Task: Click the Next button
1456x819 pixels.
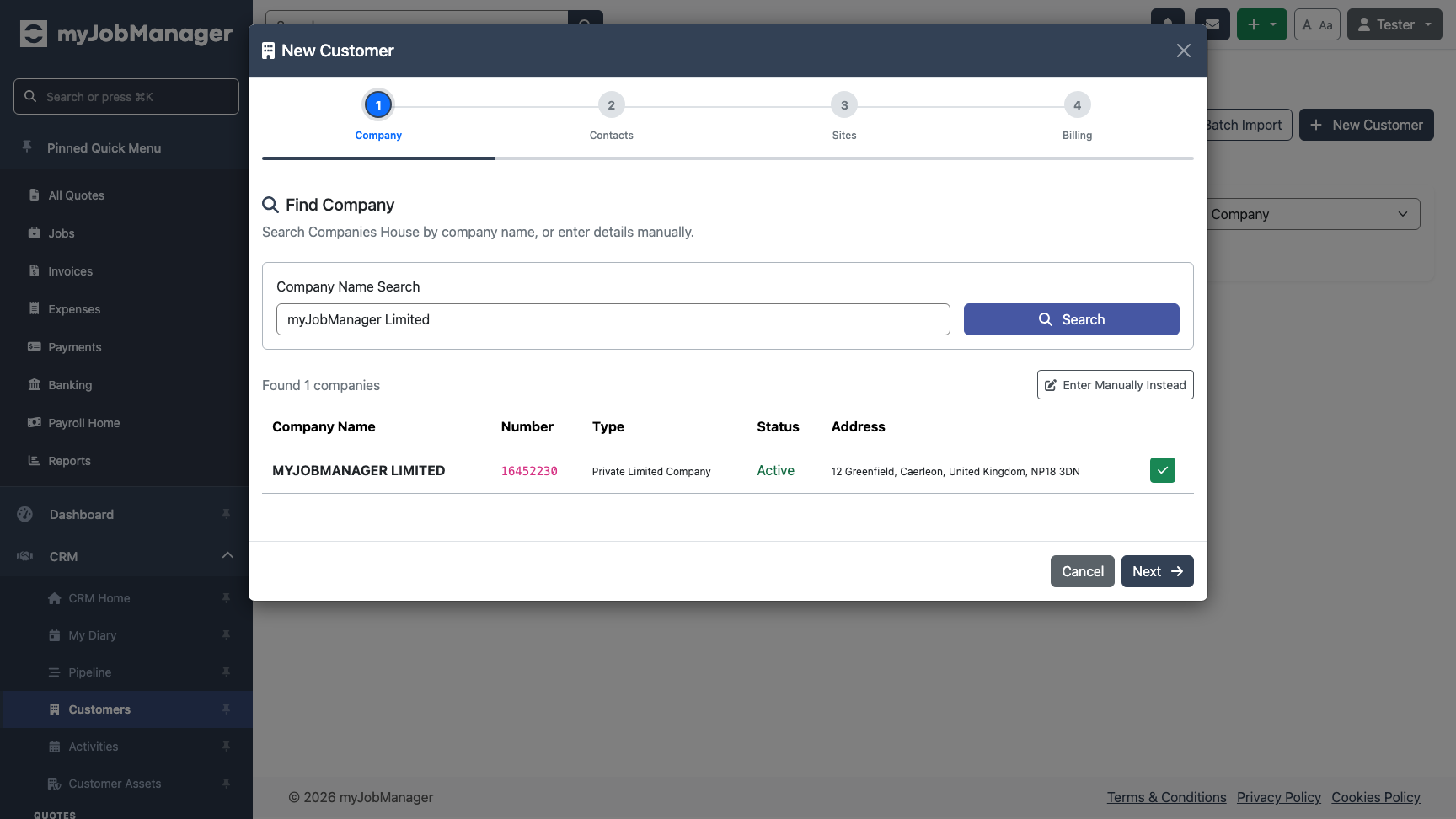Action: coord(1157,571)
